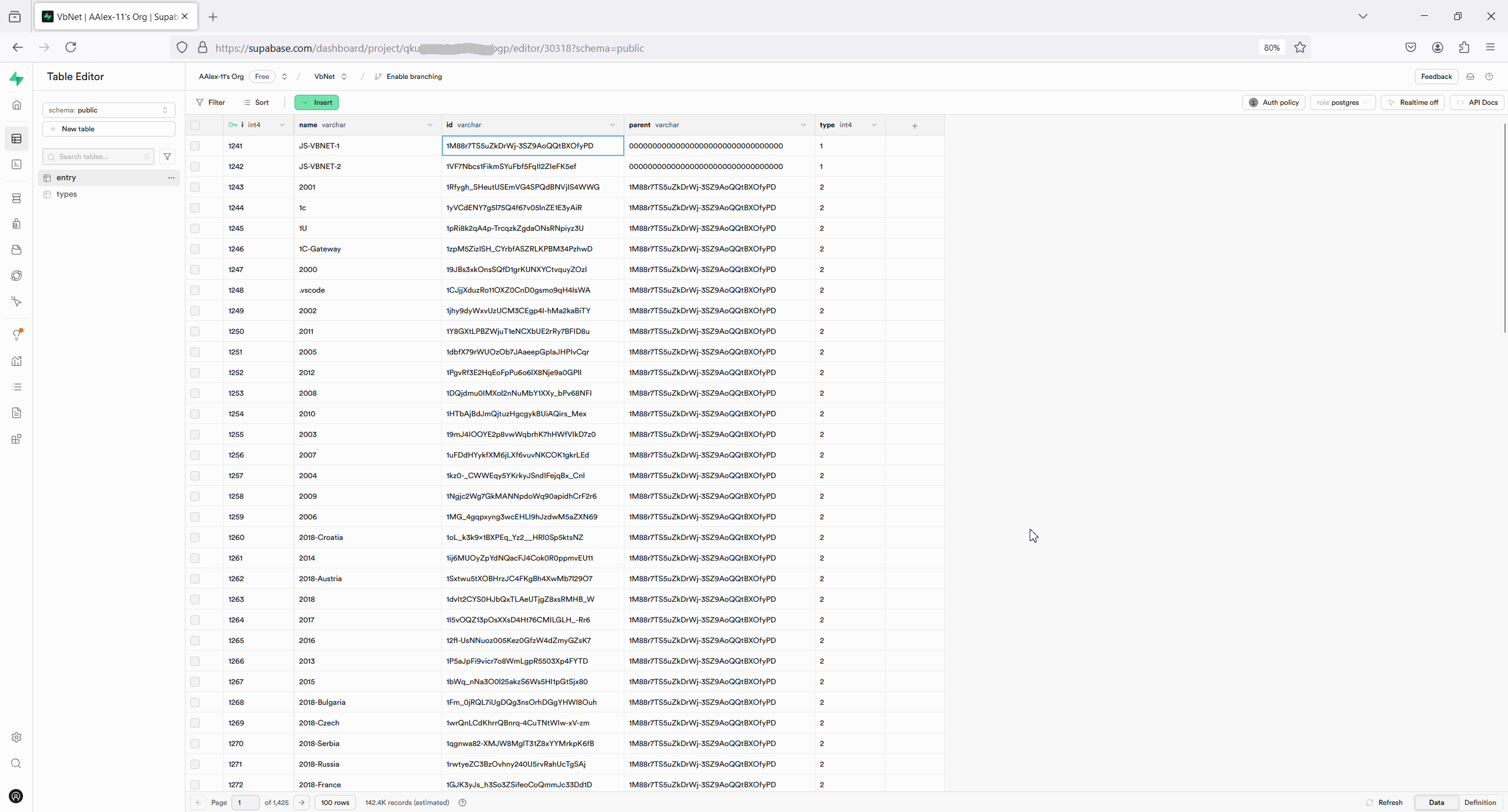
Task: Tick the checkbox for row 1250
Action: tap(195, 332)
